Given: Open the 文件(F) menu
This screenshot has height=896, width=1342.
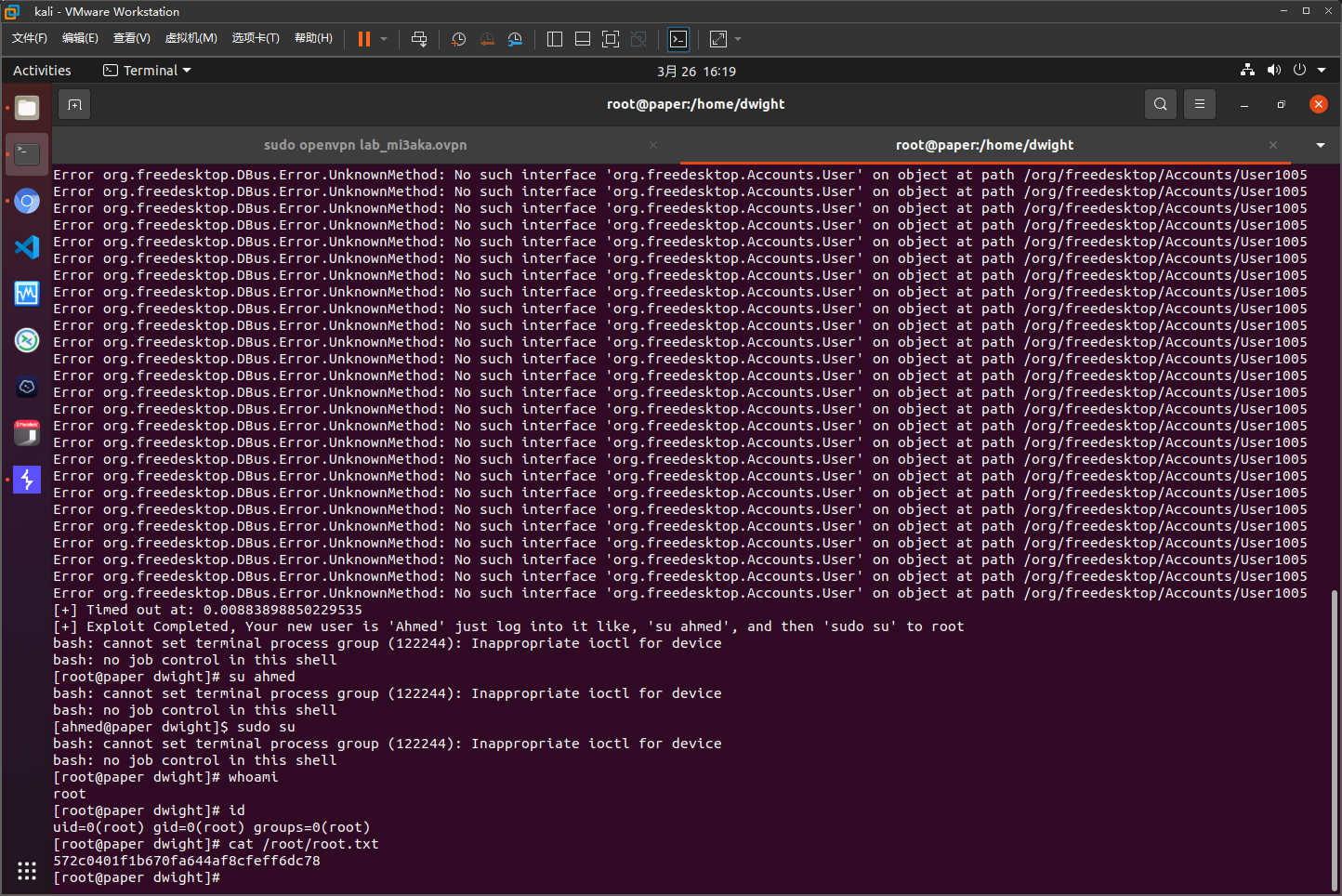Looking at the screenshot, I should (30, 38).
